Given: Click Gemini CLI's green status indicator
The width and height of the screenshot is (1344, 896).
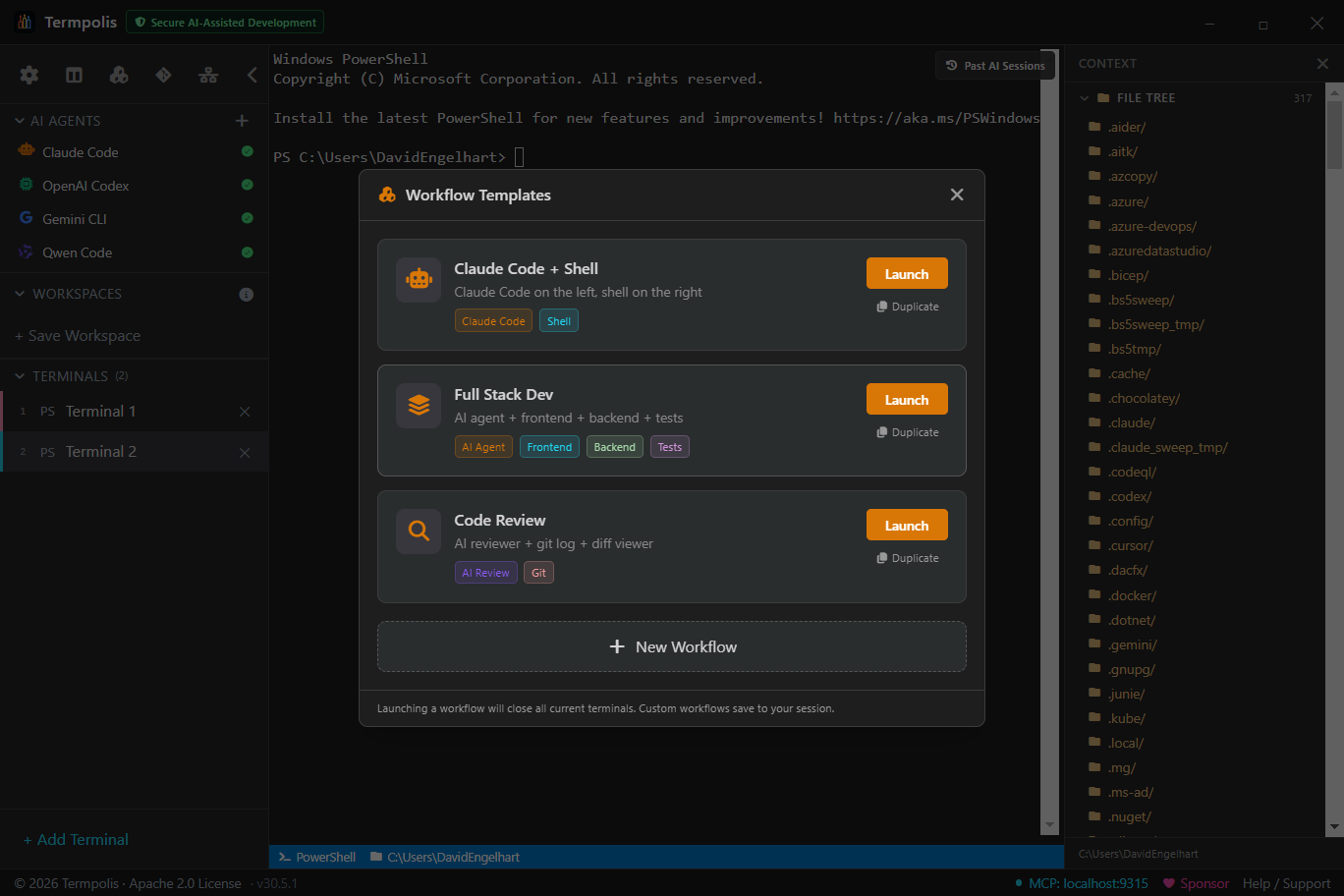Looking at the screenshot, I should (x=248, y=218).
